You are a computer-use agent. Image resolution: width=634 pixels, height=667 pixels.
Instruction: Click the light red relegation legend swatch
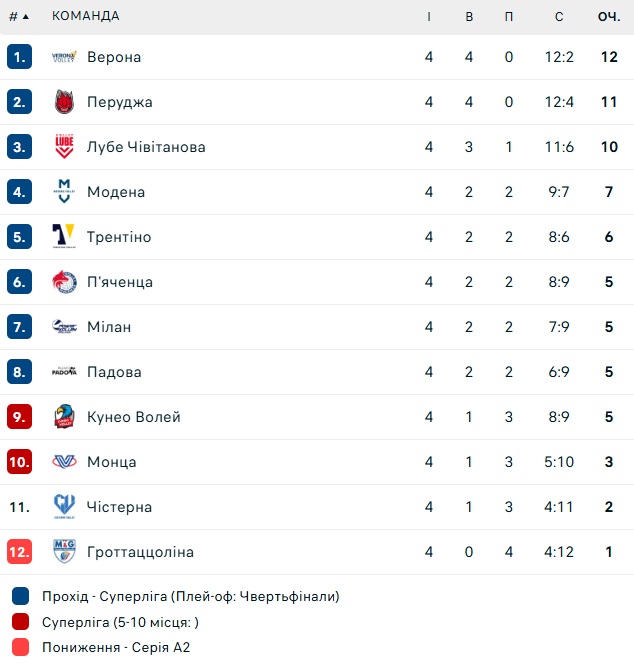click(21, 647)
